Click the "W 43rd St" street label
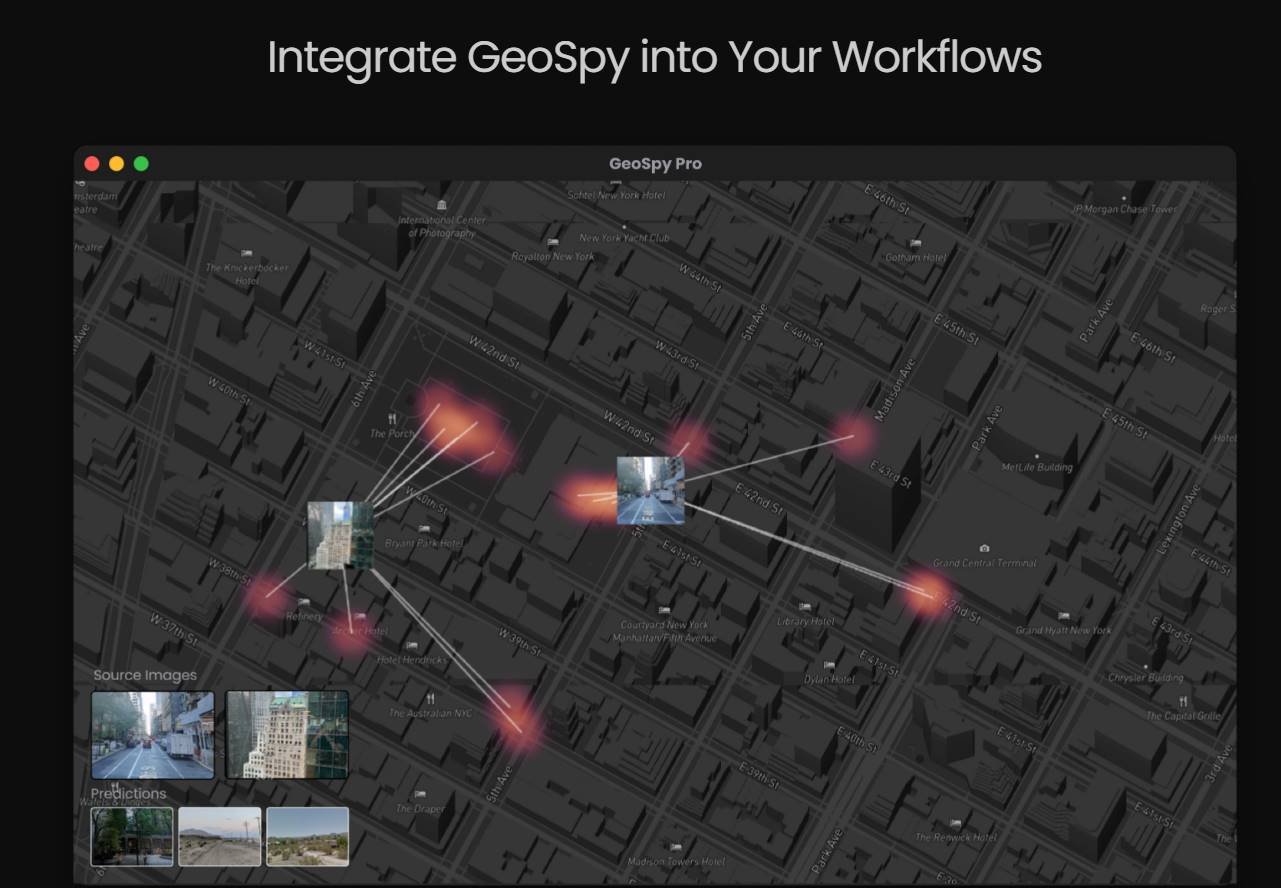 [676, 354]
